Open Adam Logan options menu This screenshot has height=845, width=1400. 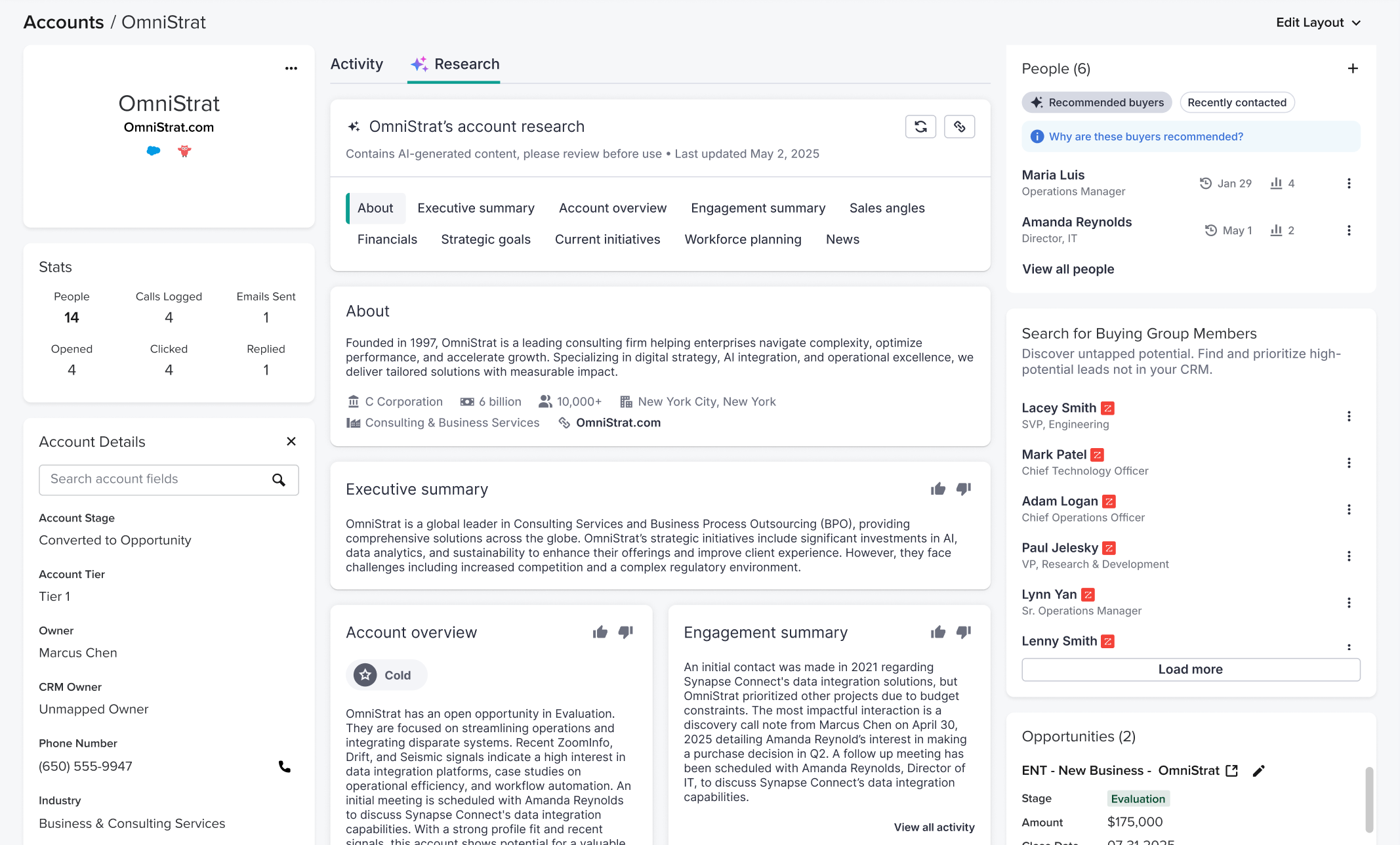(x=1349, y=510)
